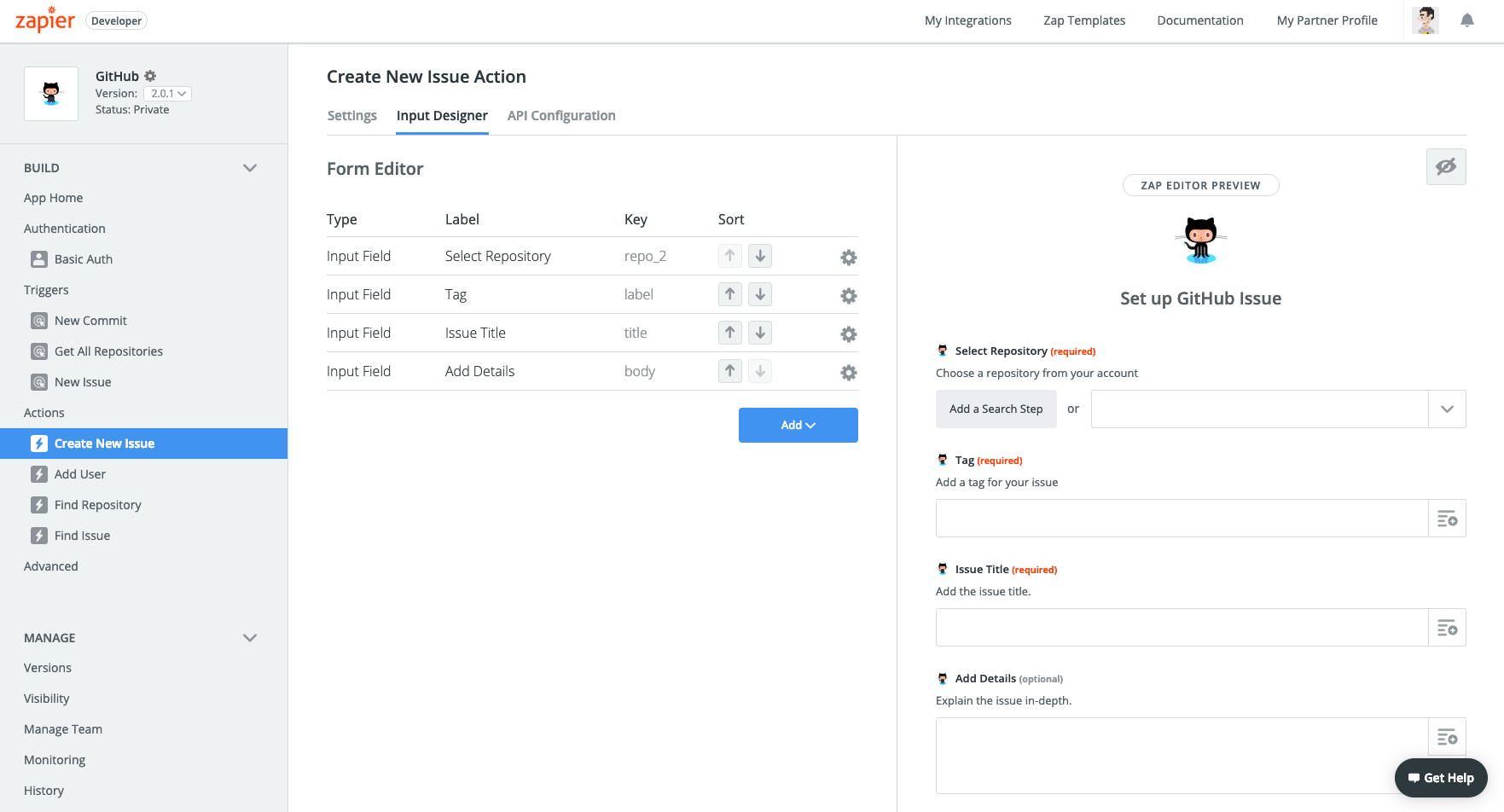1504x812 pixels.
Task: Click insert-field icon on the Tag input
Action: coord(1447,519)
